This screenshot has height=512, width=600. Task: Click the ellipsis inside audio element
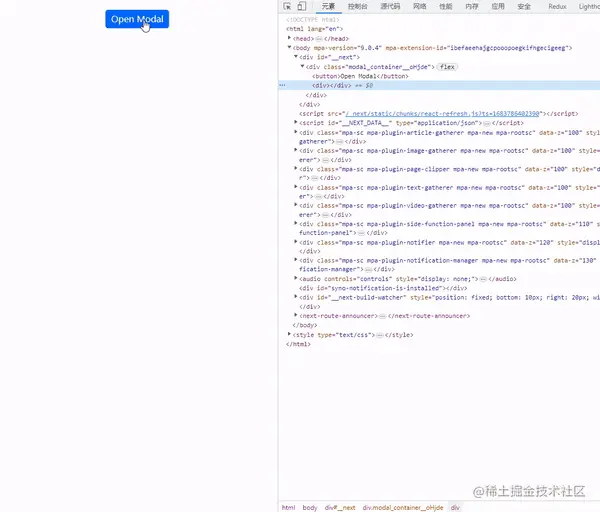(483, 279)
